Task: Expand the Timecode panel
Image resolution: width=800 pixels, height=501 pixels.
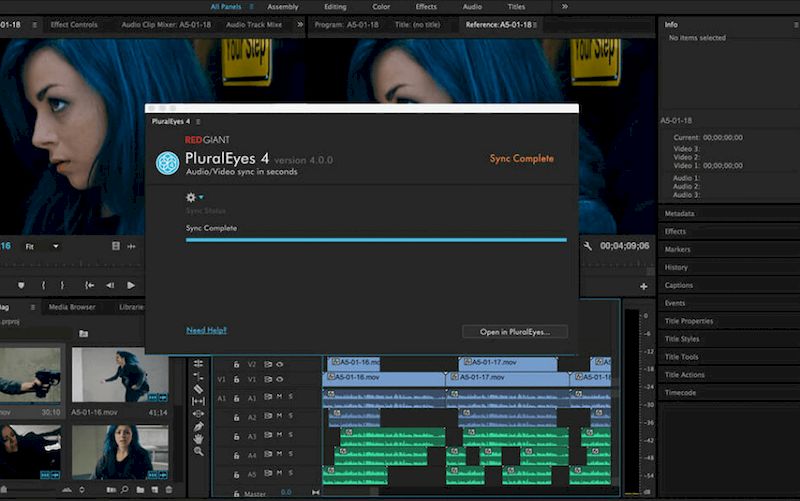Action: point(680,392)
